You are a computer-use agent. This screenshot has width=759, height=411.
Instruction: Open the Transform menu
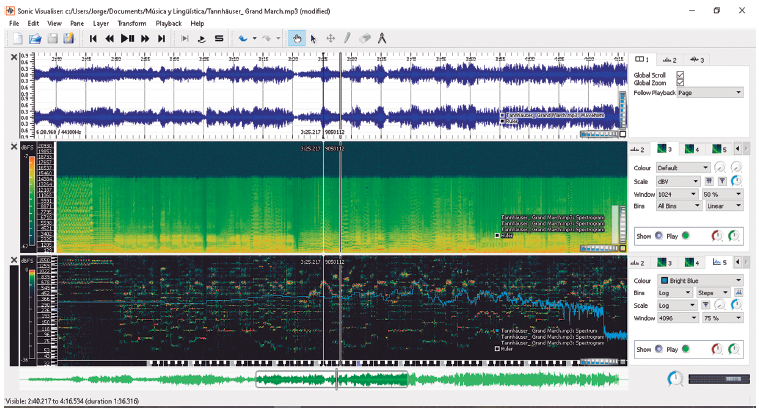pyautogui.click(x=131, y=22)
